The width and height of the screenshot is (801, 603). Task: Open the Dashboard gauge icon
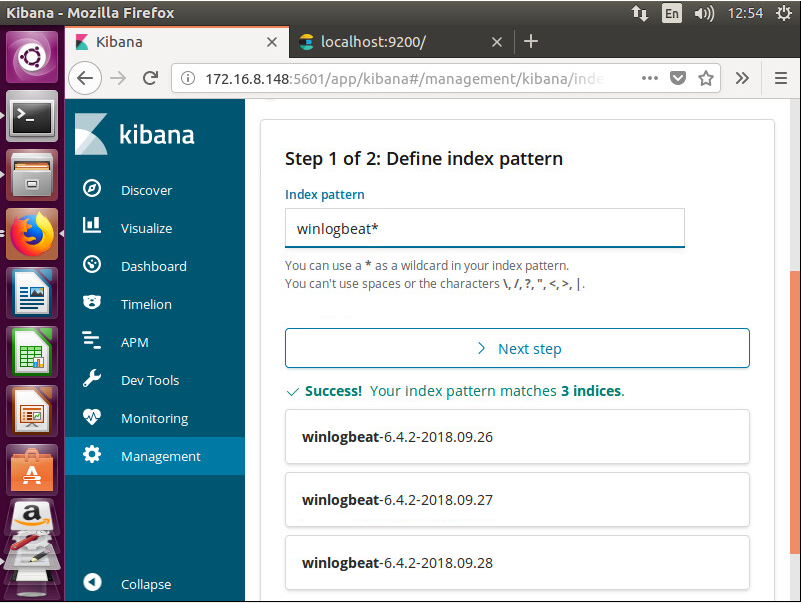pos(92,265)
